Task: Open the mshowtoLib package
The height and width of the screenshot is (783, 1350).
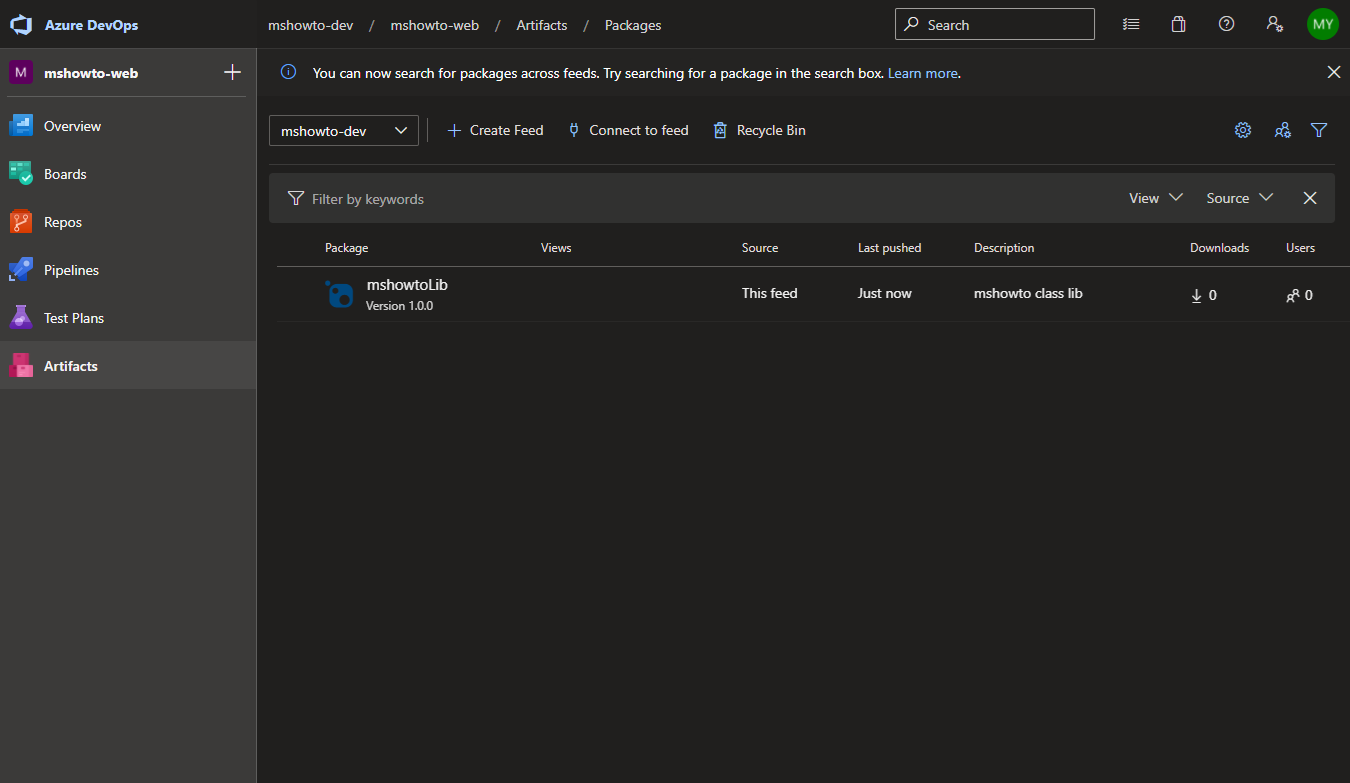Action: [407, 285]
